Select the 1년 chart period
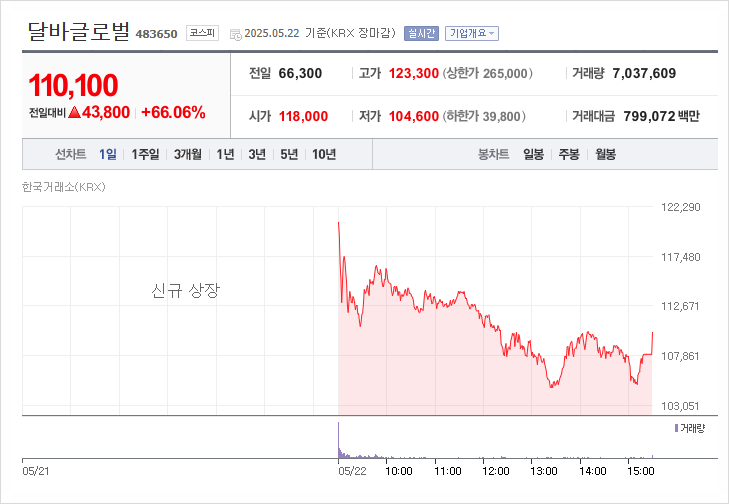 (x=225, y=154)
